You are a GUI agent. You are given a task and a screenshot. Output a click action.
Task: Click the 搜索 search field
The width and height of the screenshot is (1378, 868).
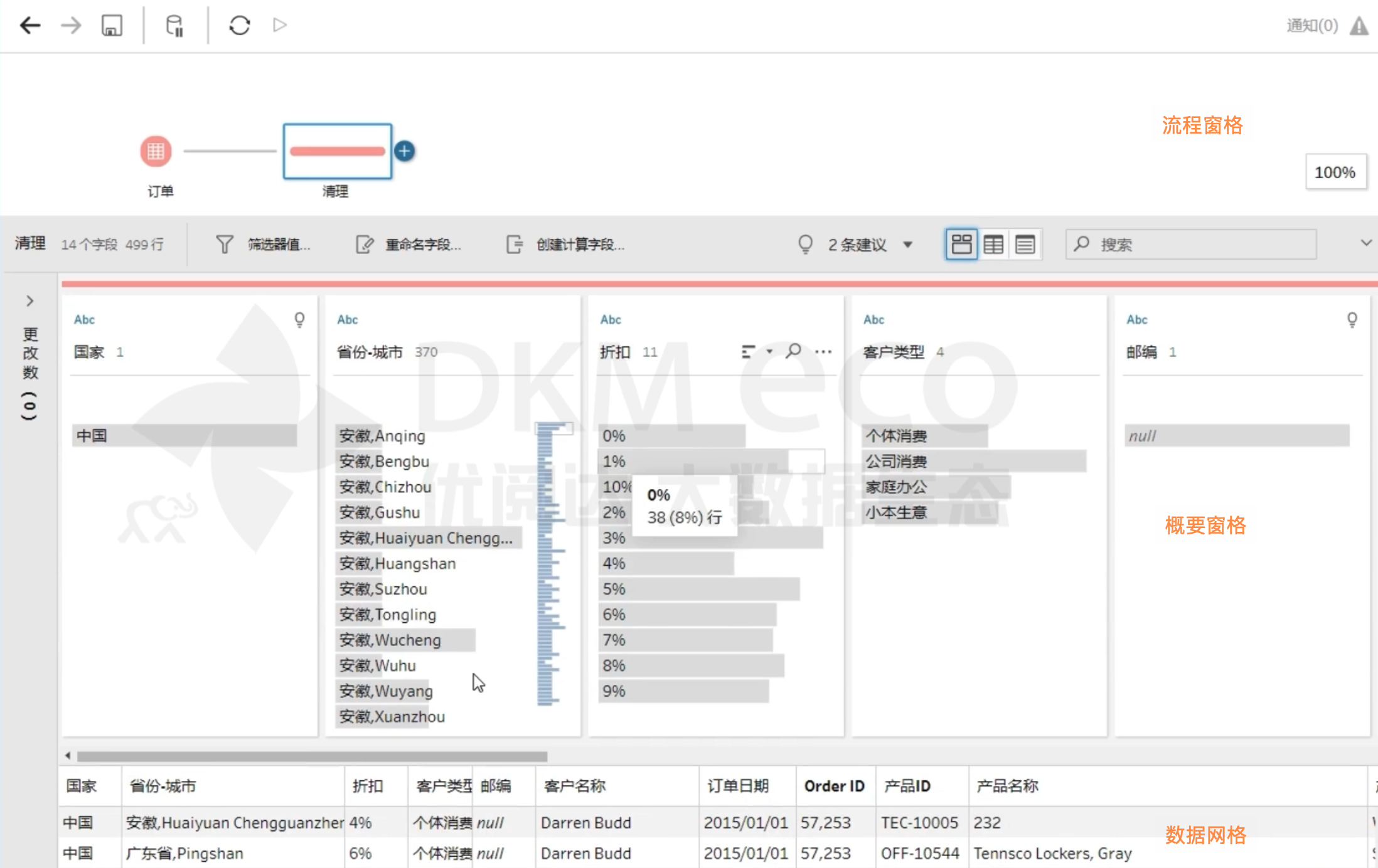(x=1192, y=244)
